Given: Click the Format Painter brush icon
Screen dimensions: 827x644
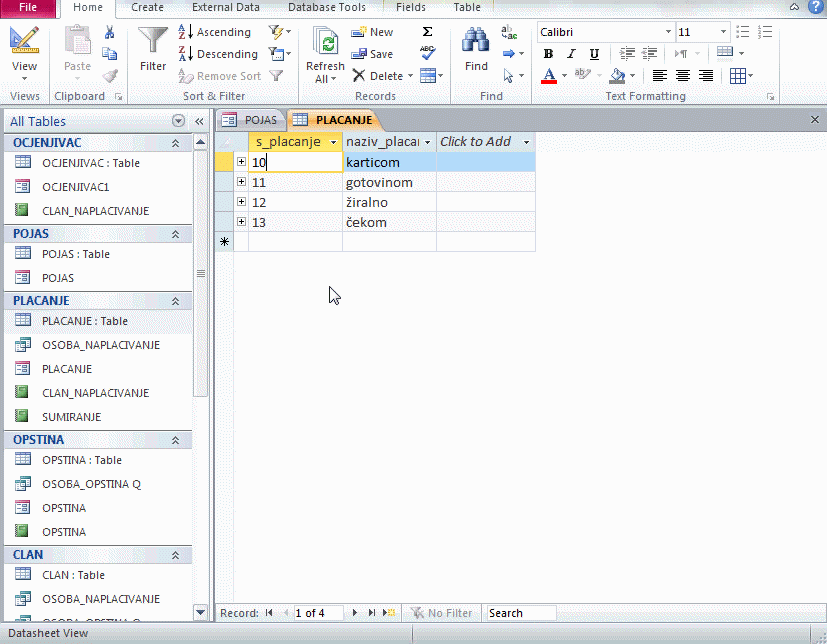Looking at the screenshot, I should (x=110, y=76).
